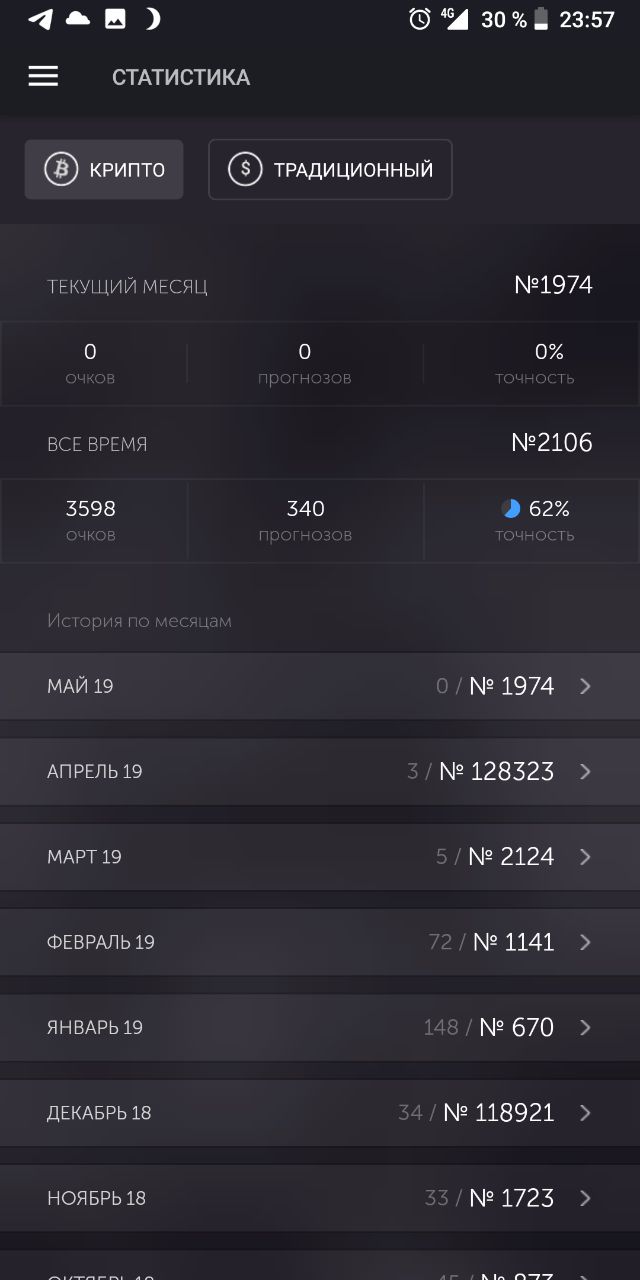Expand Апрель 19 row chevron

click(x=586, y=771)
